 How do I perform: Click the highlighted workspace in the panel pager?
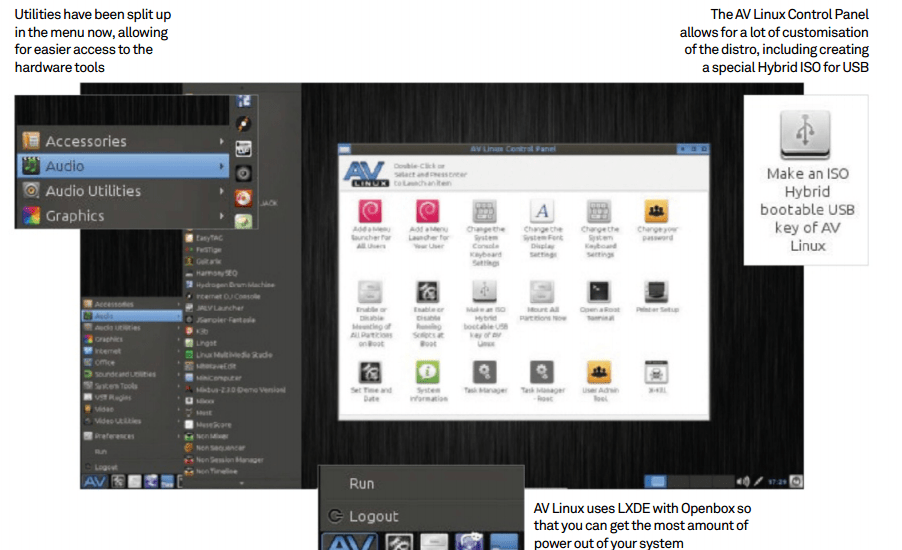pyautogui.click(x=655, y=481)
